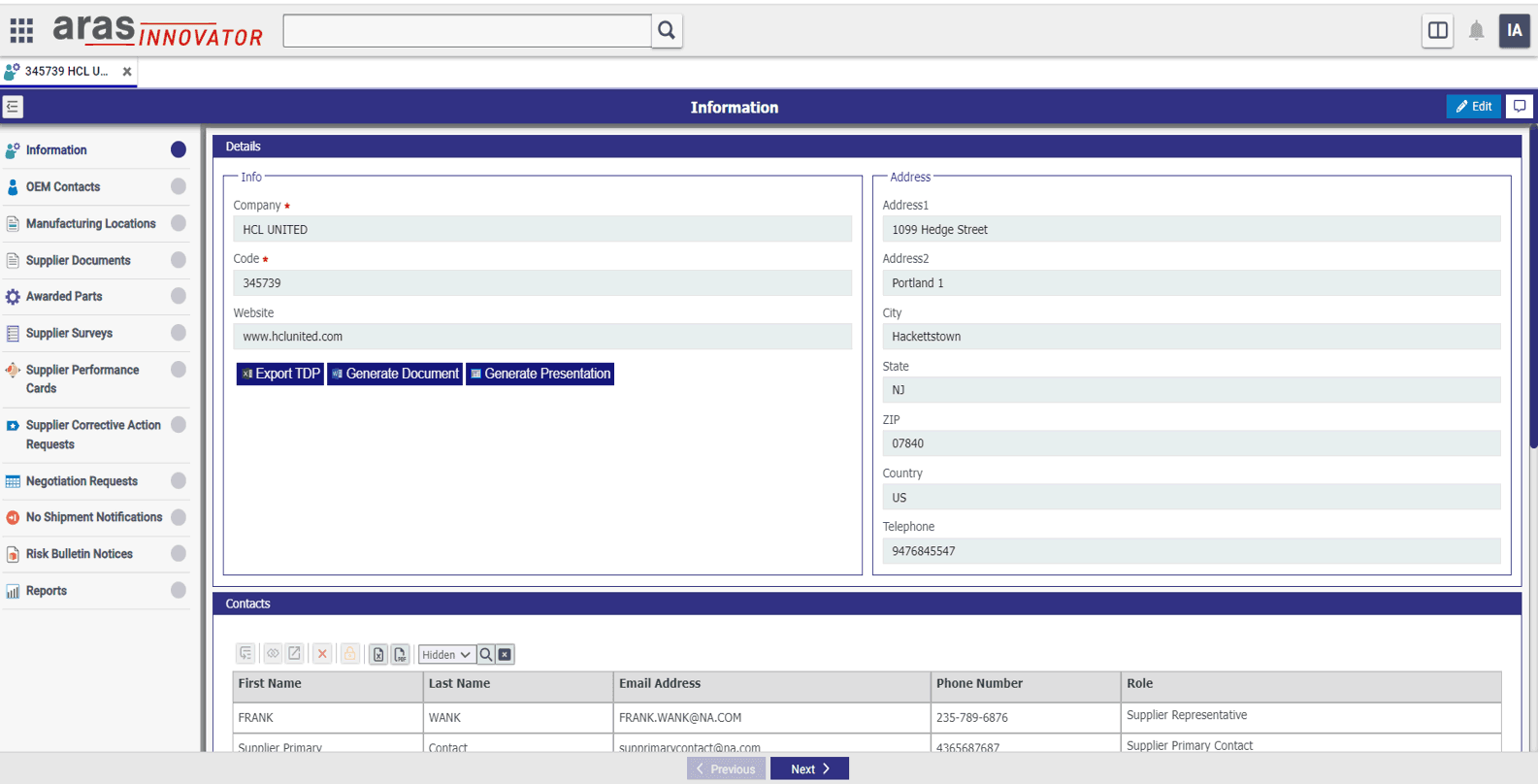Open the apps grid navigation menu

pos(21,30)
